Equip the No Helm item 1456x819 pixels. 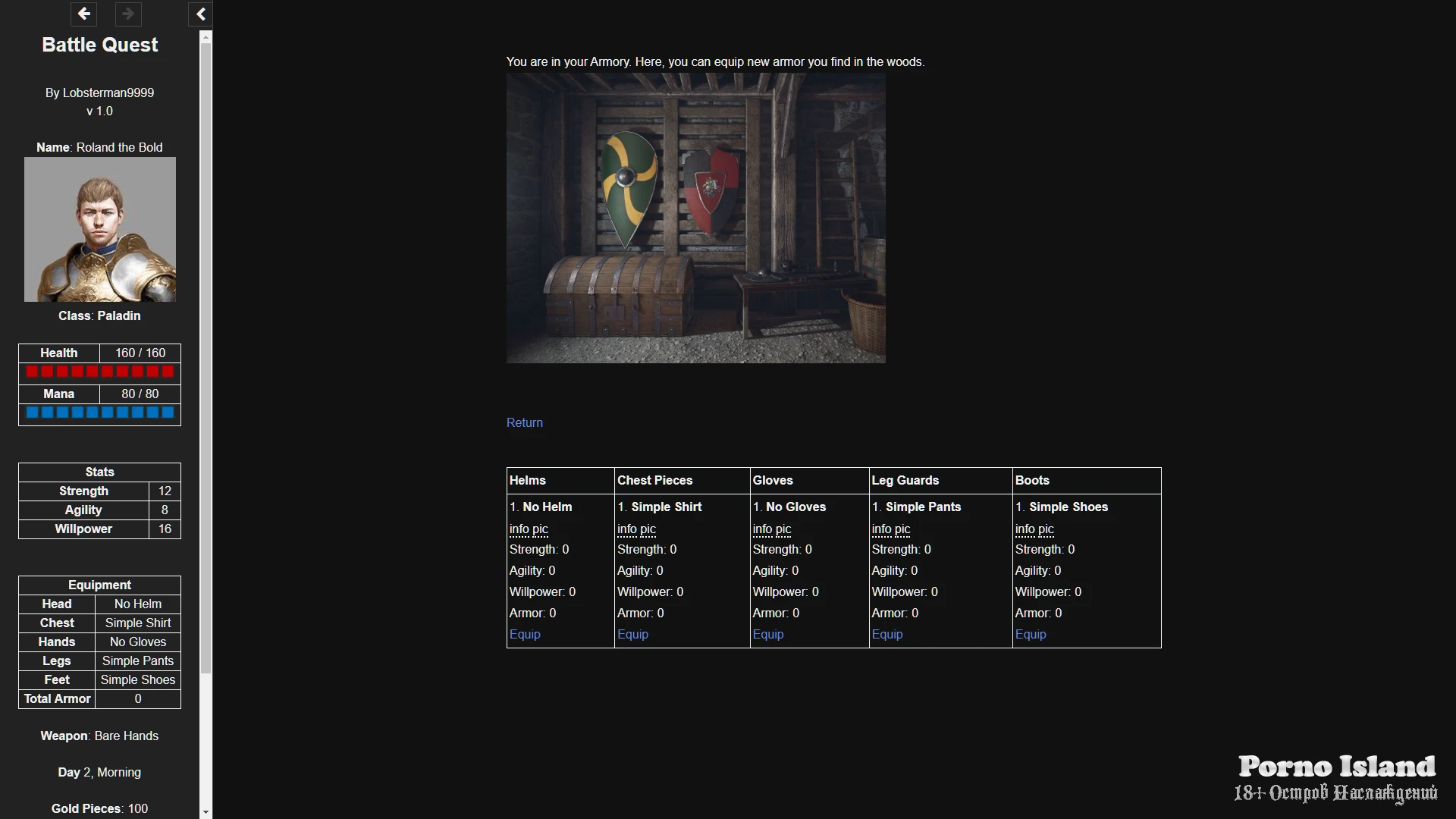524,634
